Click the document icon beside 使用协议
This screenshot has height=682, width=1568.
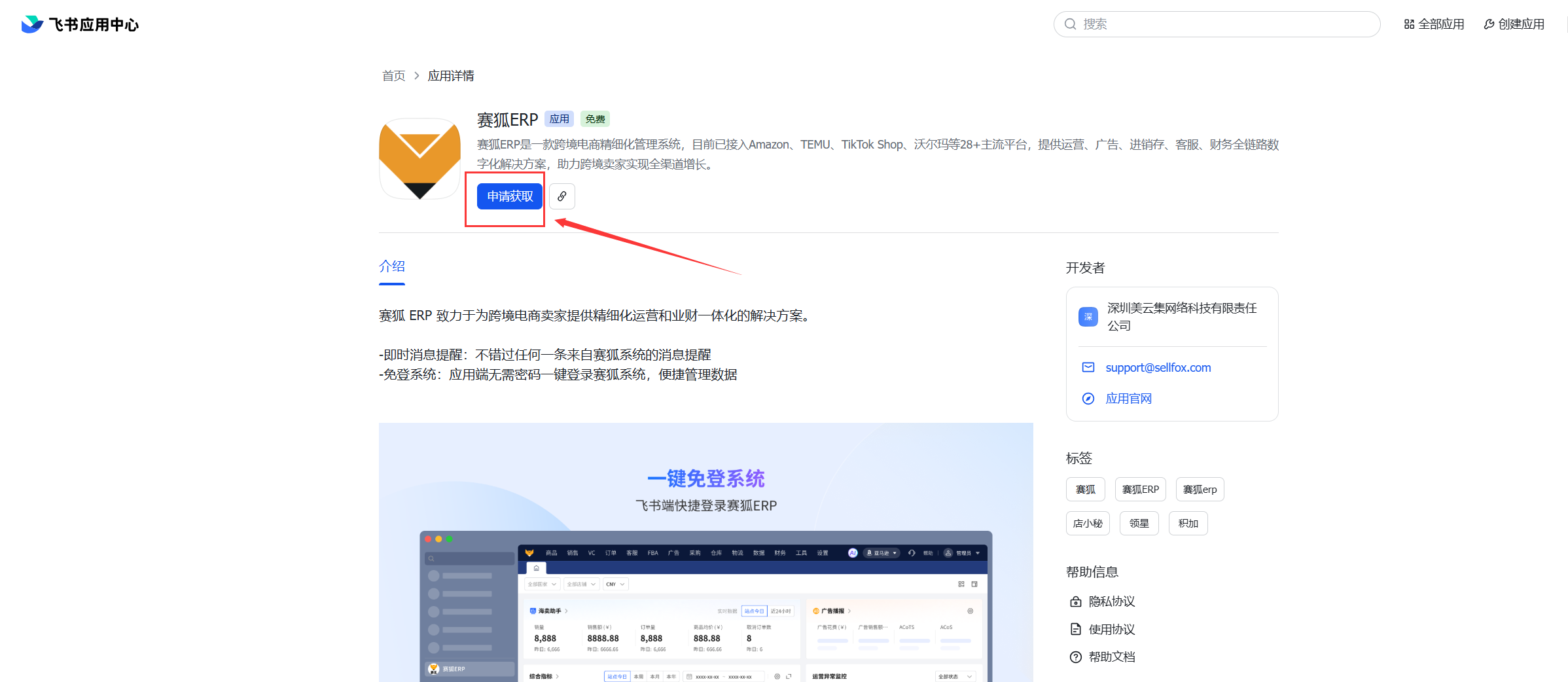[x=1075, y=629]
